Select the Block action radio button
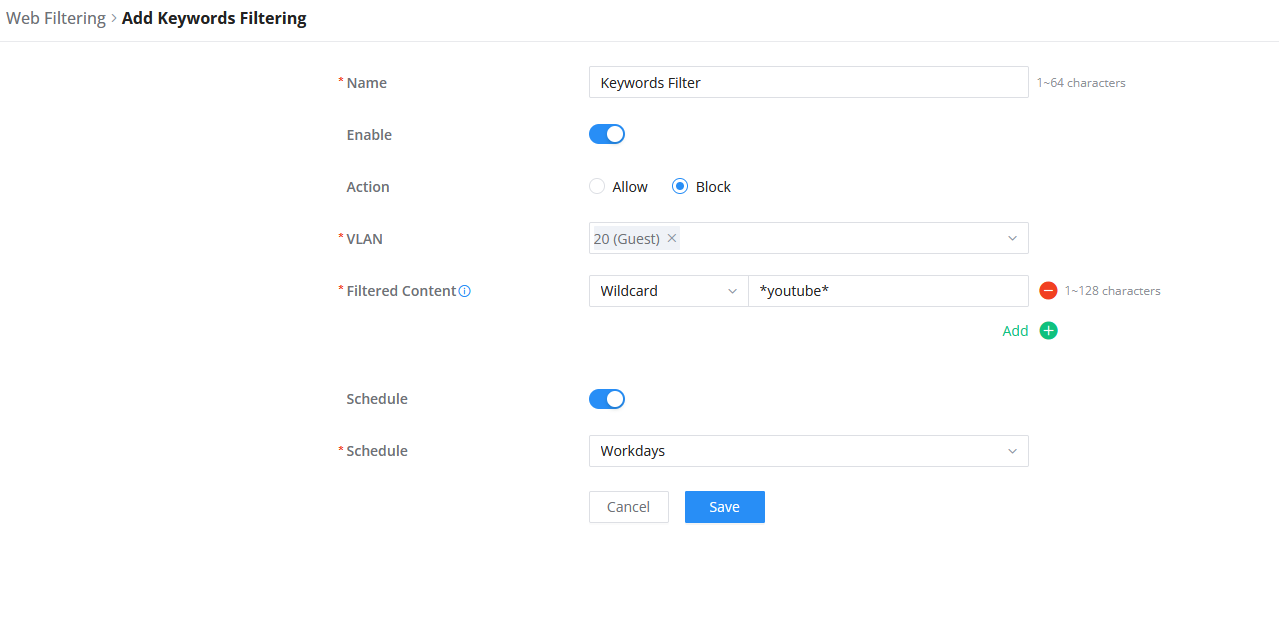The height and width of the screenshot is (637, 1279). click(680, 186)
